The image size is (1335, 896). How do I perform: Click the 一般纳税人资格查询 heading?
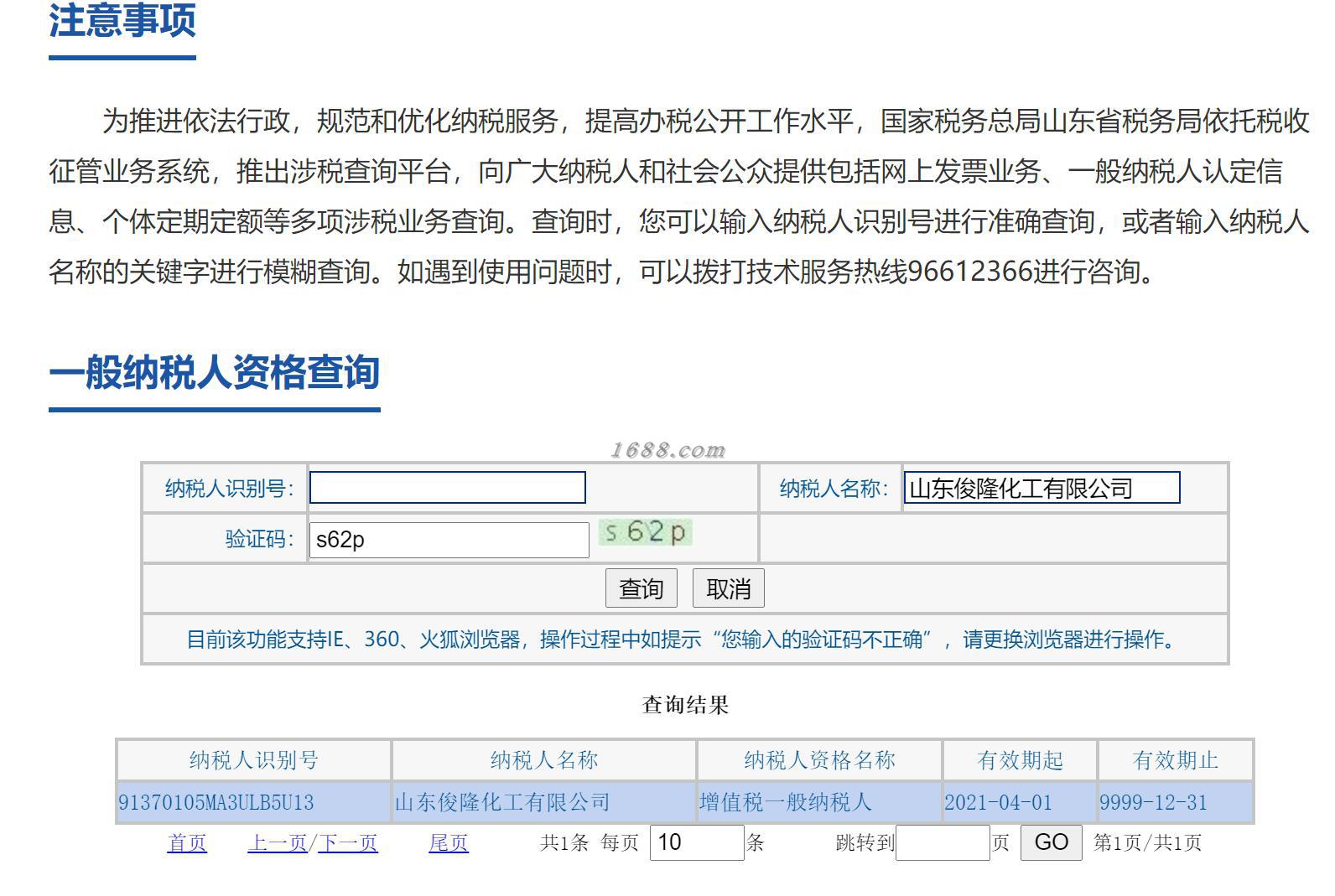(215, 372)
